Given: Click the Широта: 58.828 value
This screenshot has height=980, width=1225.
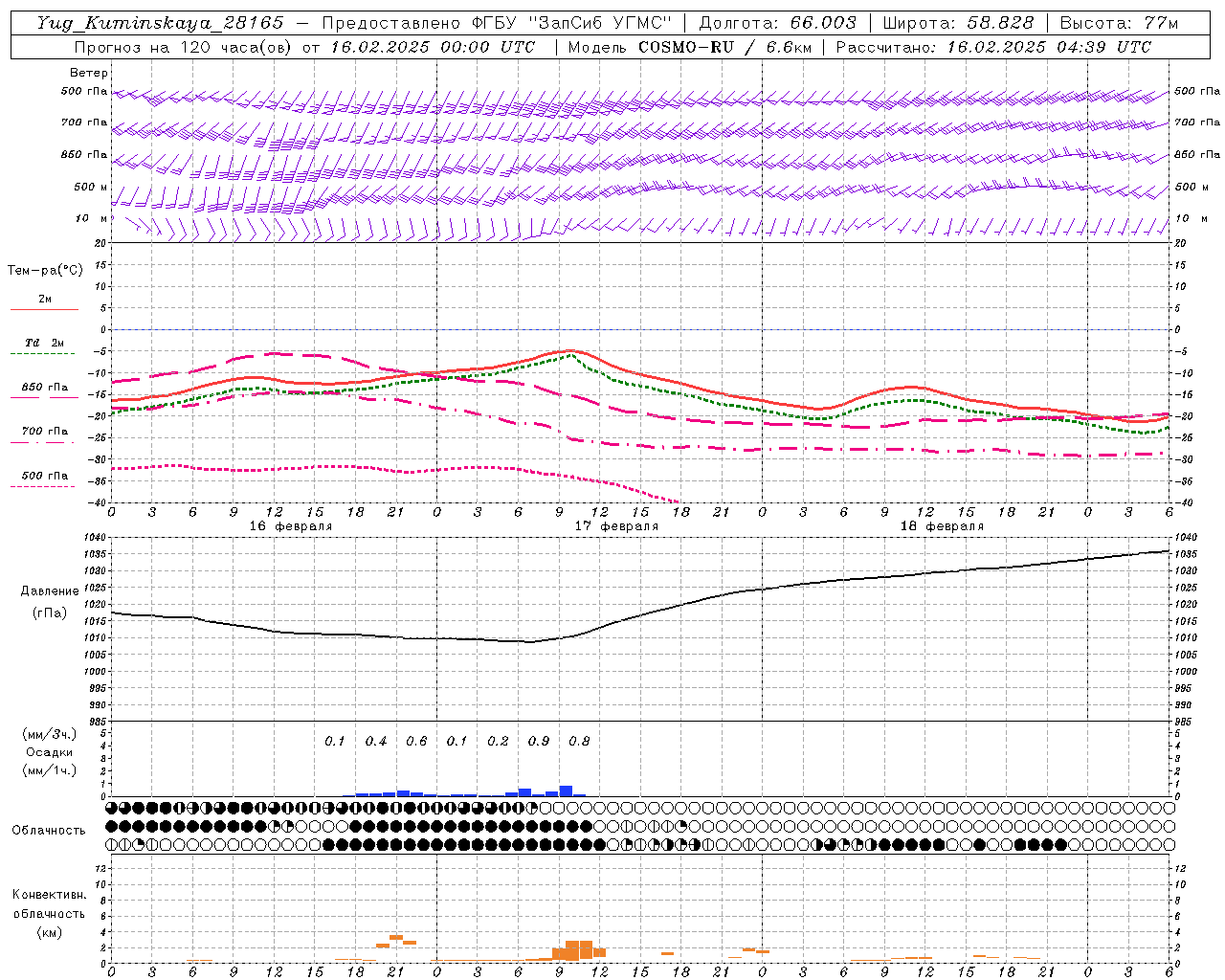Looking at the screenshot, I should point(958,23).
